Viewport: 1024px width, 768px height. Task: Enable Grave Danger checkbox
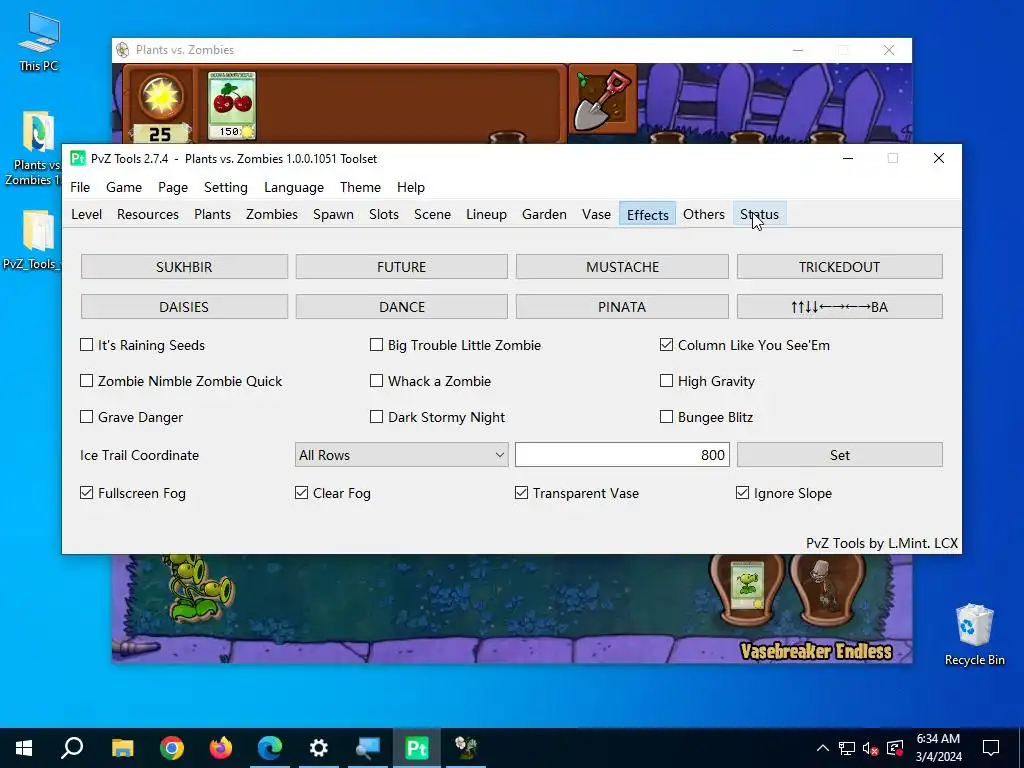86,417
